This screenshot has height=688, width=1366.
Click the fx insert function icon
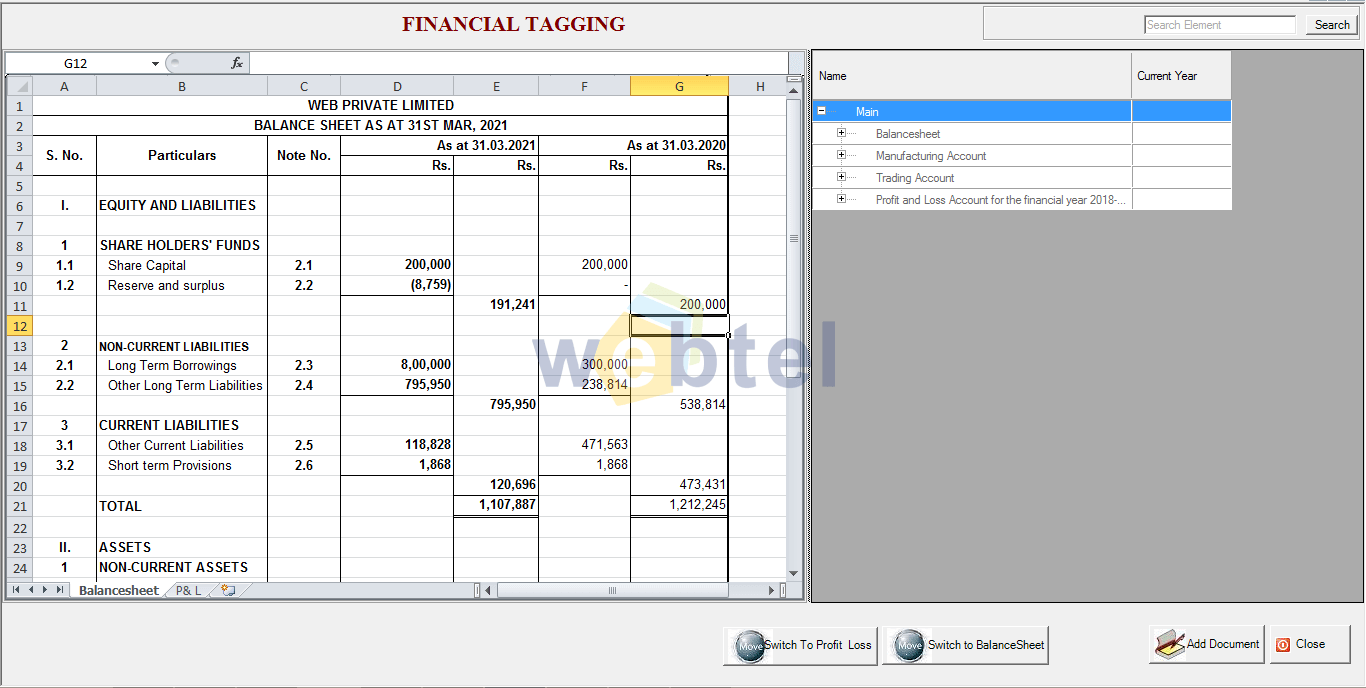[x=237, y=63]
